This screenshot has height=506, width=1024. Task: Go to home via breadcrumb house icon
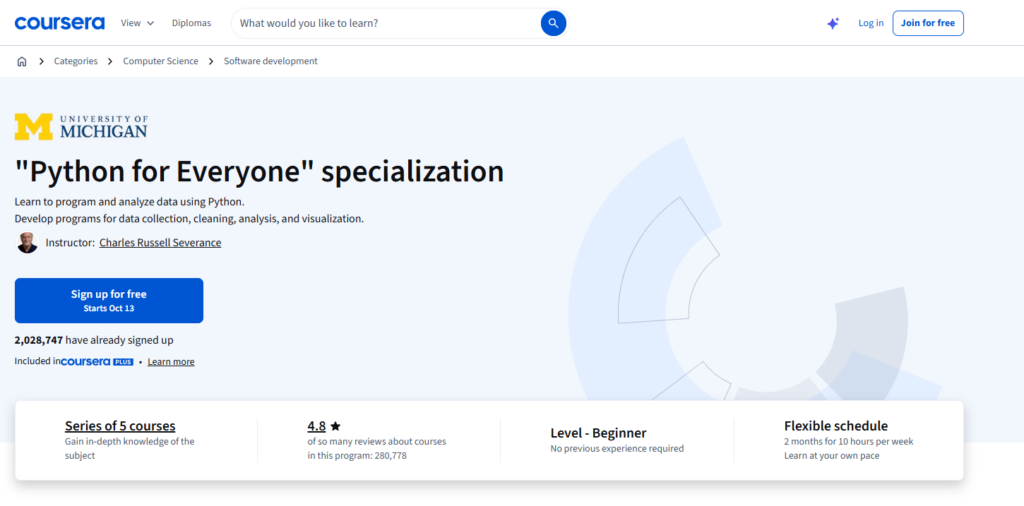coord(22,61)
